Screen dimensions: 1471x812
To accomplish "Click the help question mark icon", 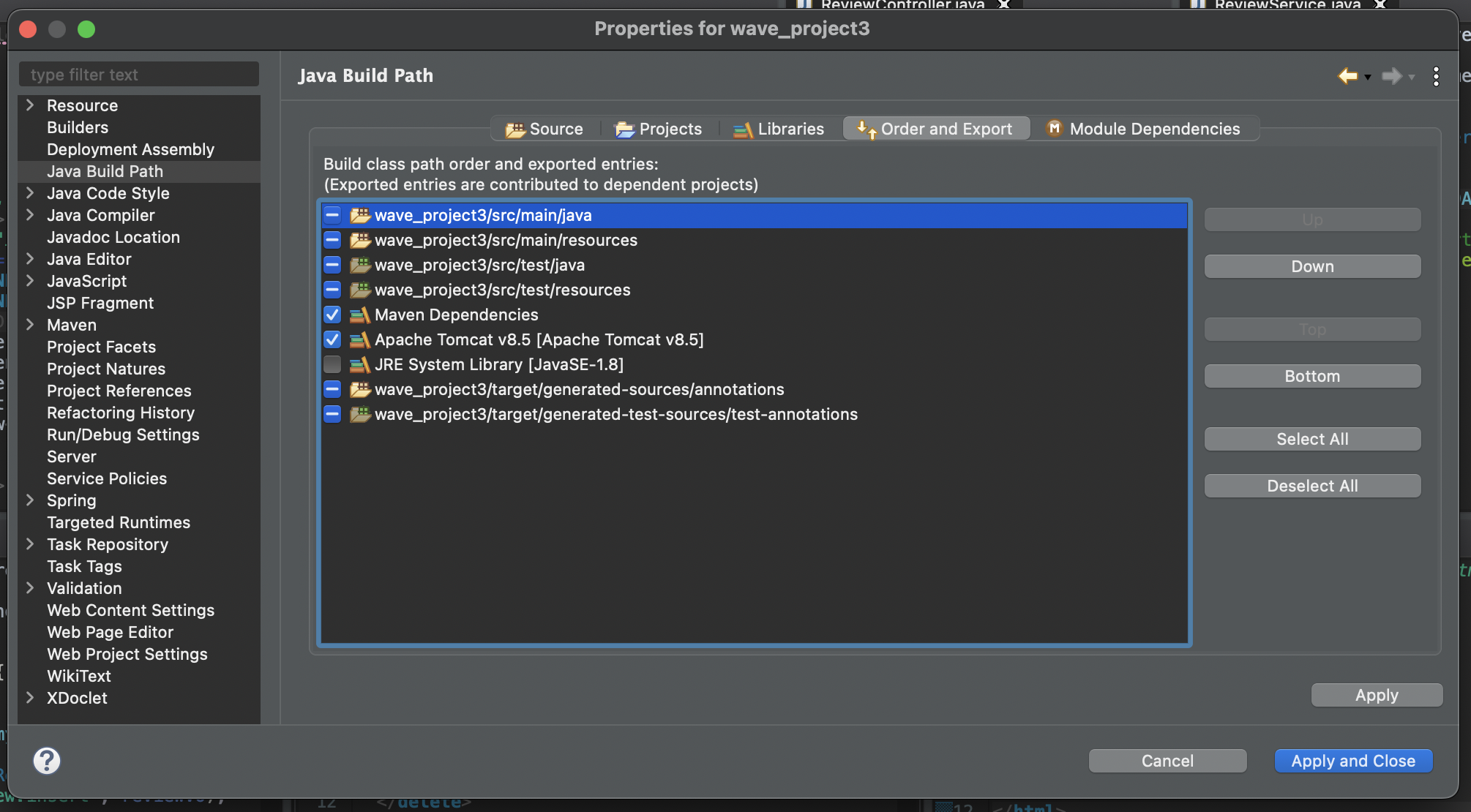I will (47, 761).
